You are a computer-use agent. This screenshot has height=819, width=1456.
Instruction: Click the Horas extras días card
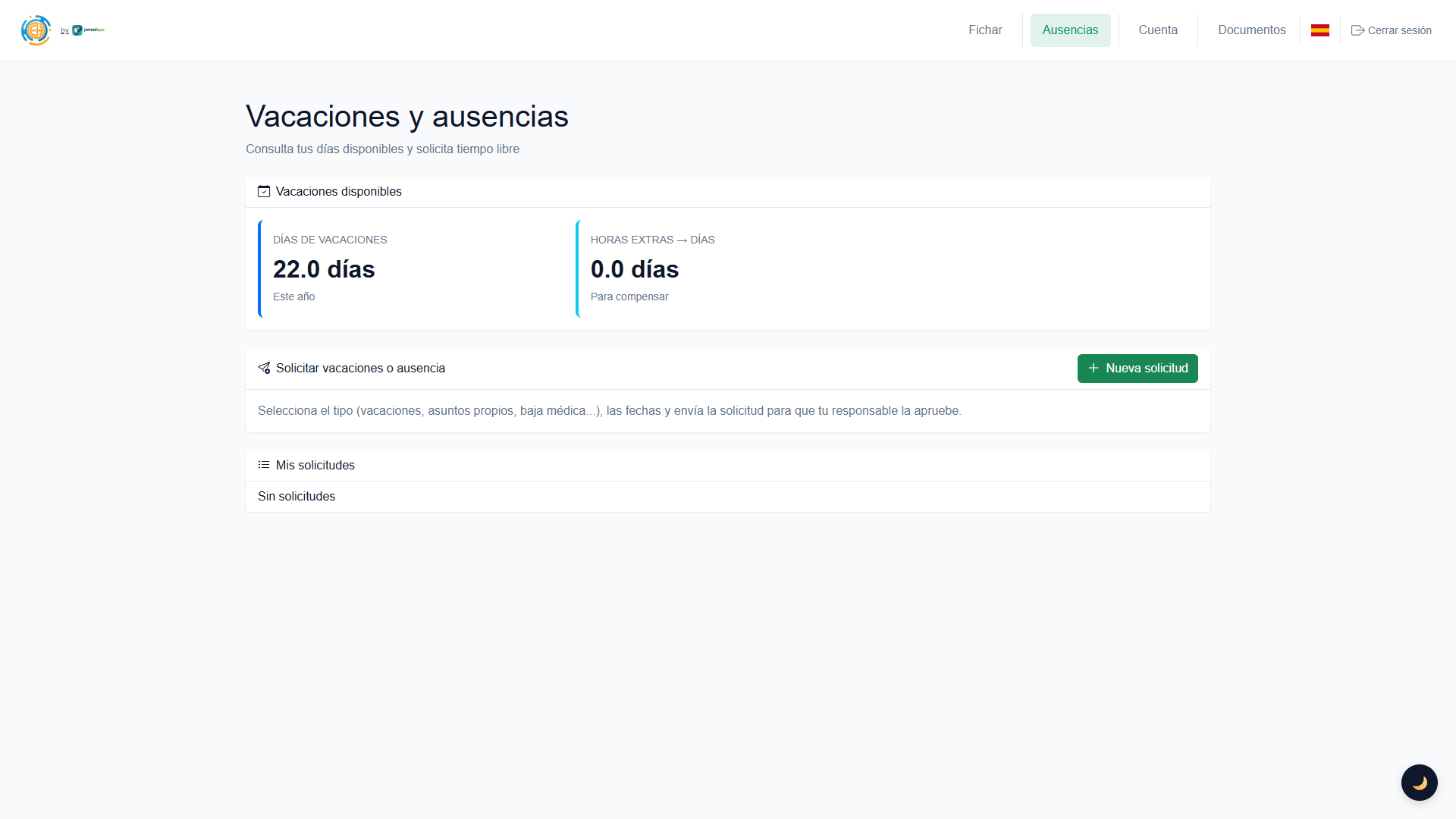(728, 268)
